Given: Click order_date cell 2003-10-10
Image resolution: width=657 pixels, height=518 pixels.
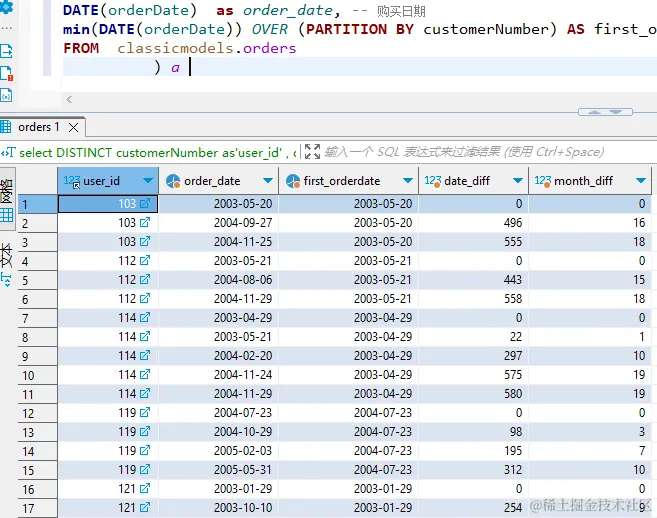Looking at the screenshot, I should coord(218,508).
